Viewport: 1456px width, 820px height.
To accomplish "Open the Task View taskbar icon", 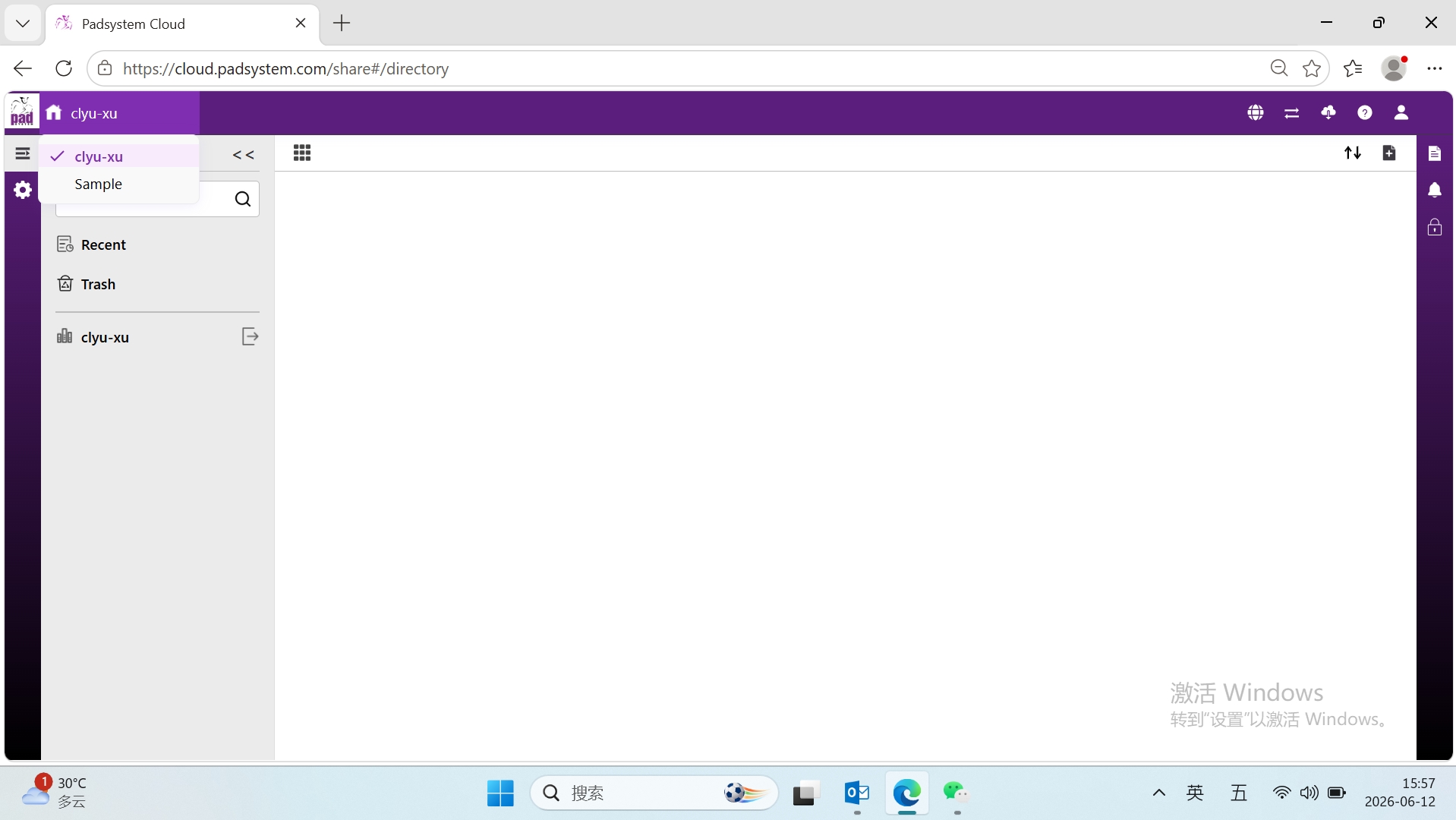I will [x=806, y=793].
